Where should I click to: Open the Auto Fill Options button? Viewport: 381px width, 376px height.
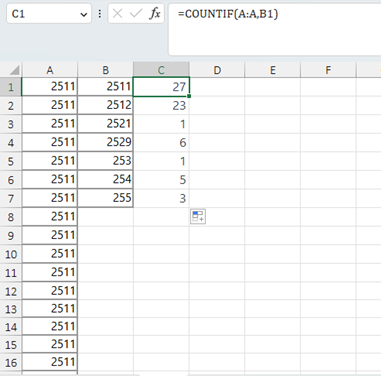(198, 216)
